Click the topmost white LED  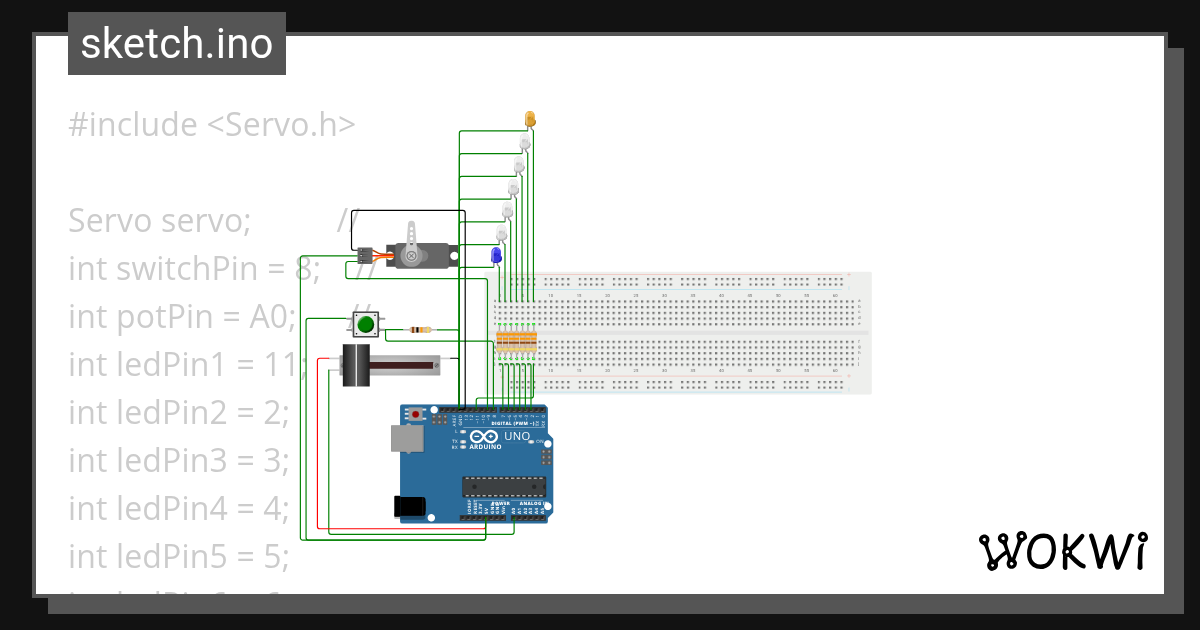[x=524, y=142]
